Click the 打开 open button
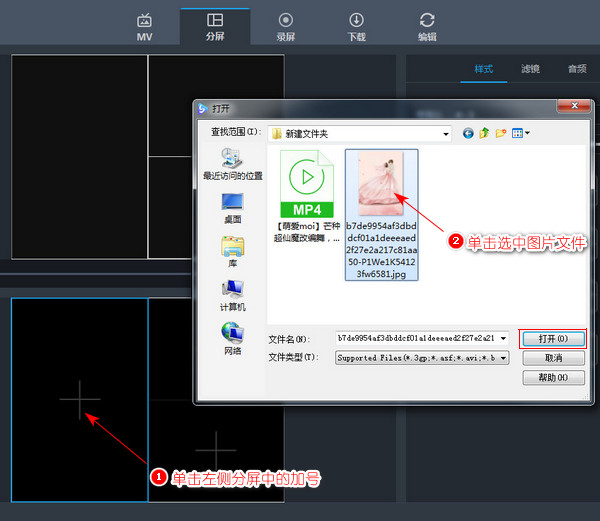This screenshot has height=521, width=600. 553,339
